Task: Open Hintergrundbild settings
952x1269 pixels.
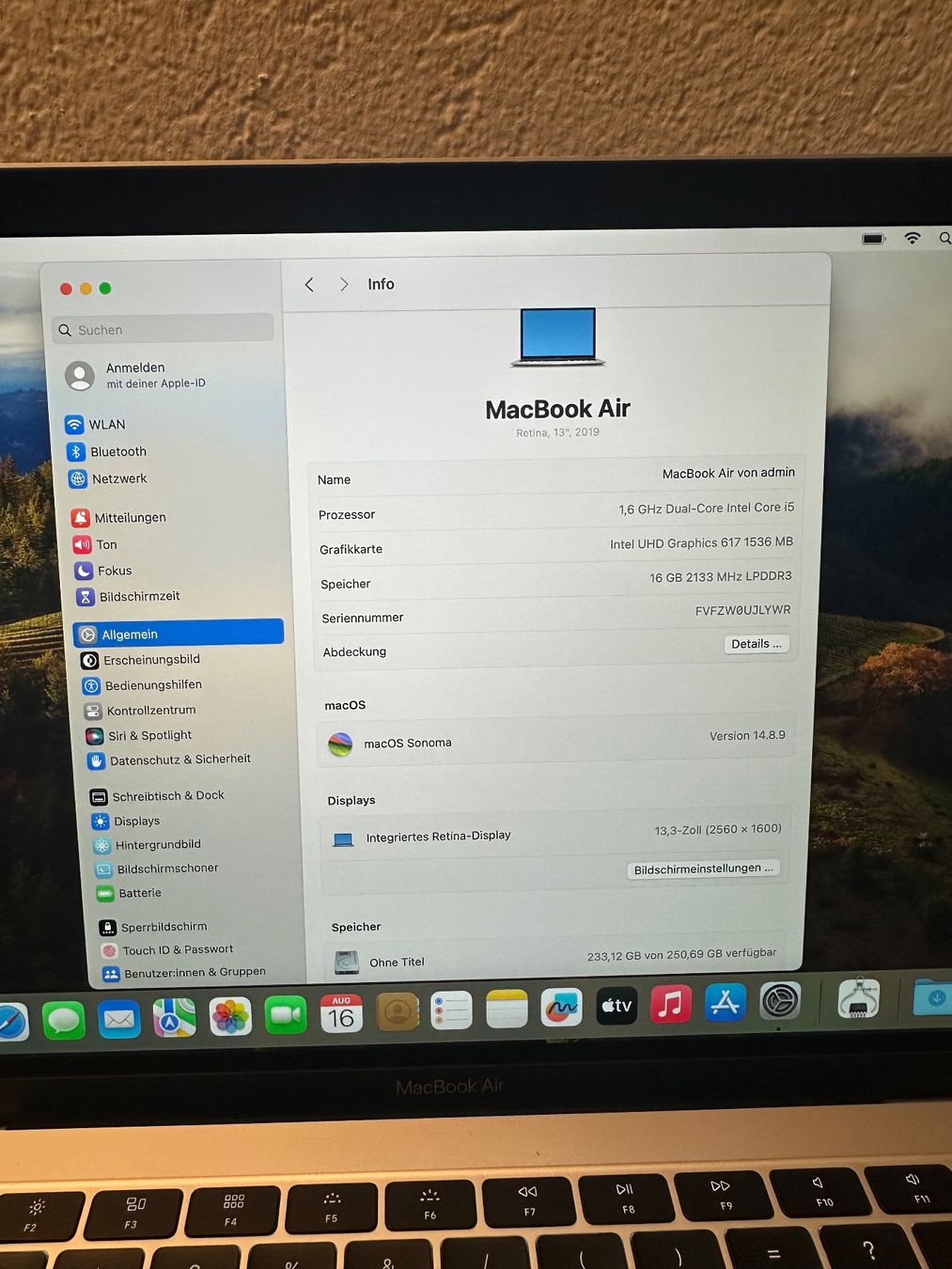Action: (148, 845)
